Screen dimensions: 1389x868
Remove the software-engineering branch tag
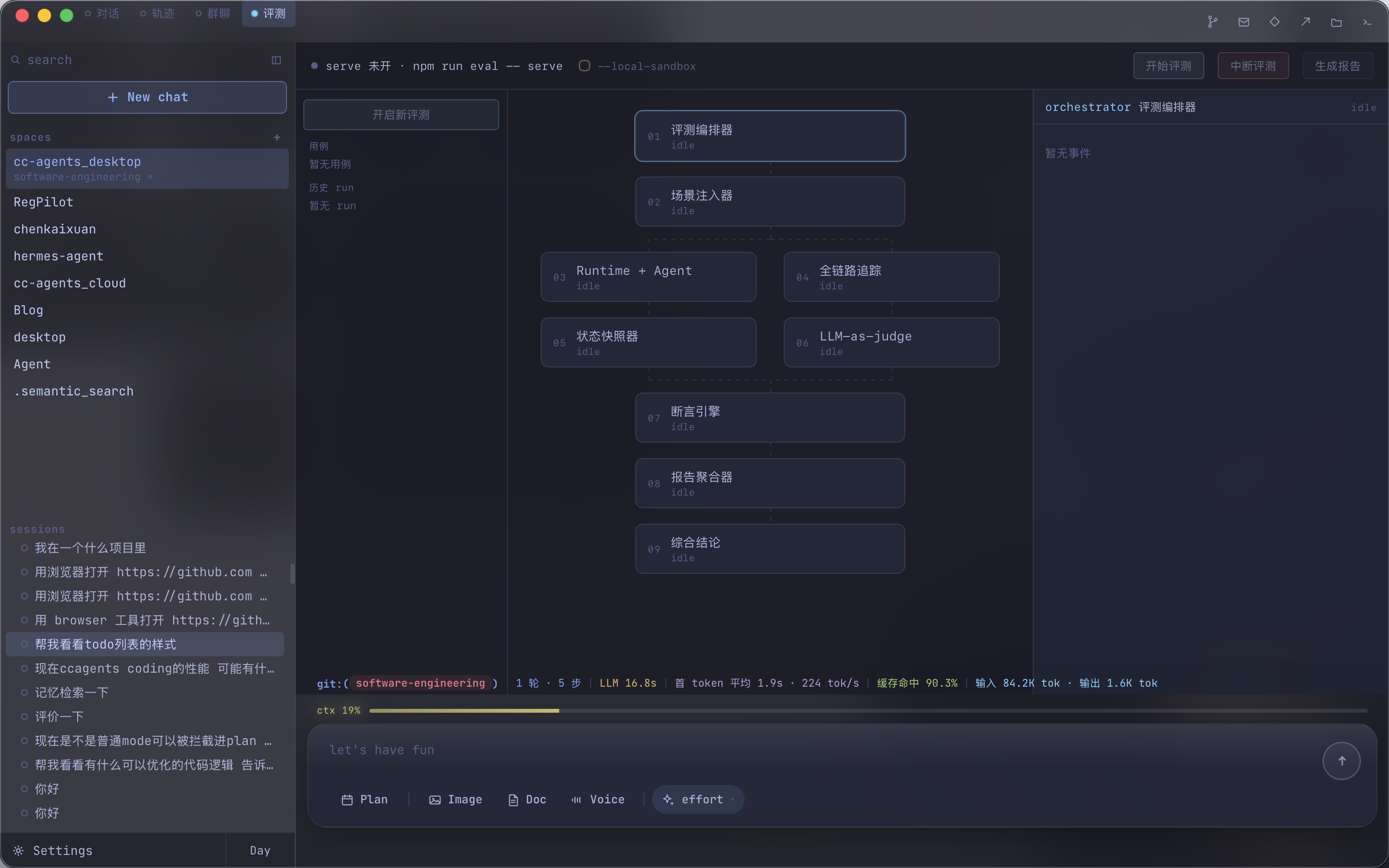(x=150, y=177)
